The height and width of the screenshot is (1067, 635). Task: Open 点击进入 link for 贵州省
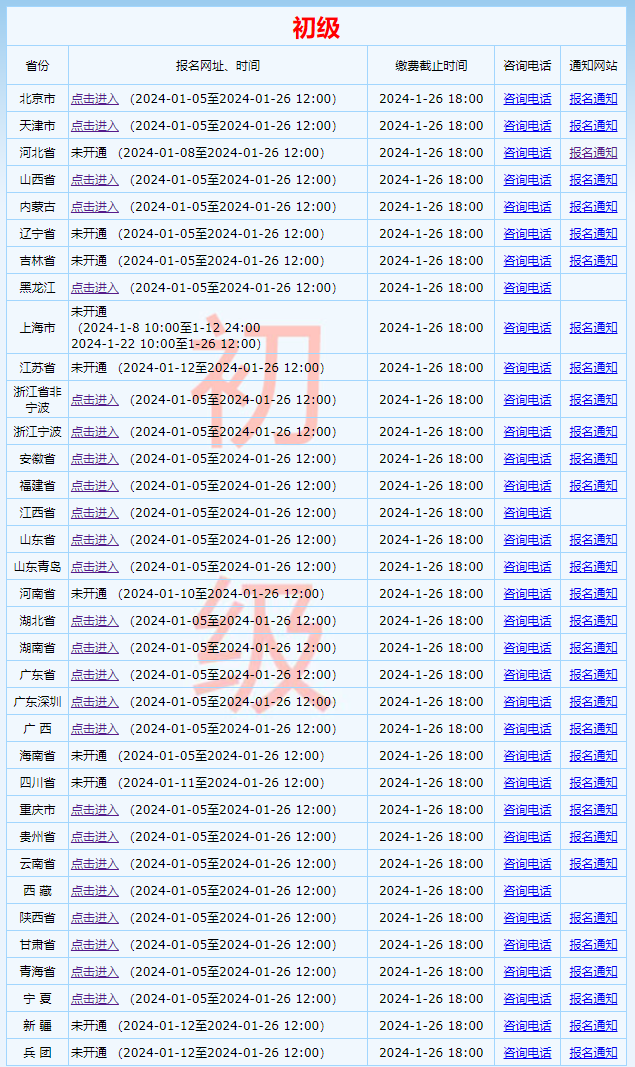[x=95, y=836]
